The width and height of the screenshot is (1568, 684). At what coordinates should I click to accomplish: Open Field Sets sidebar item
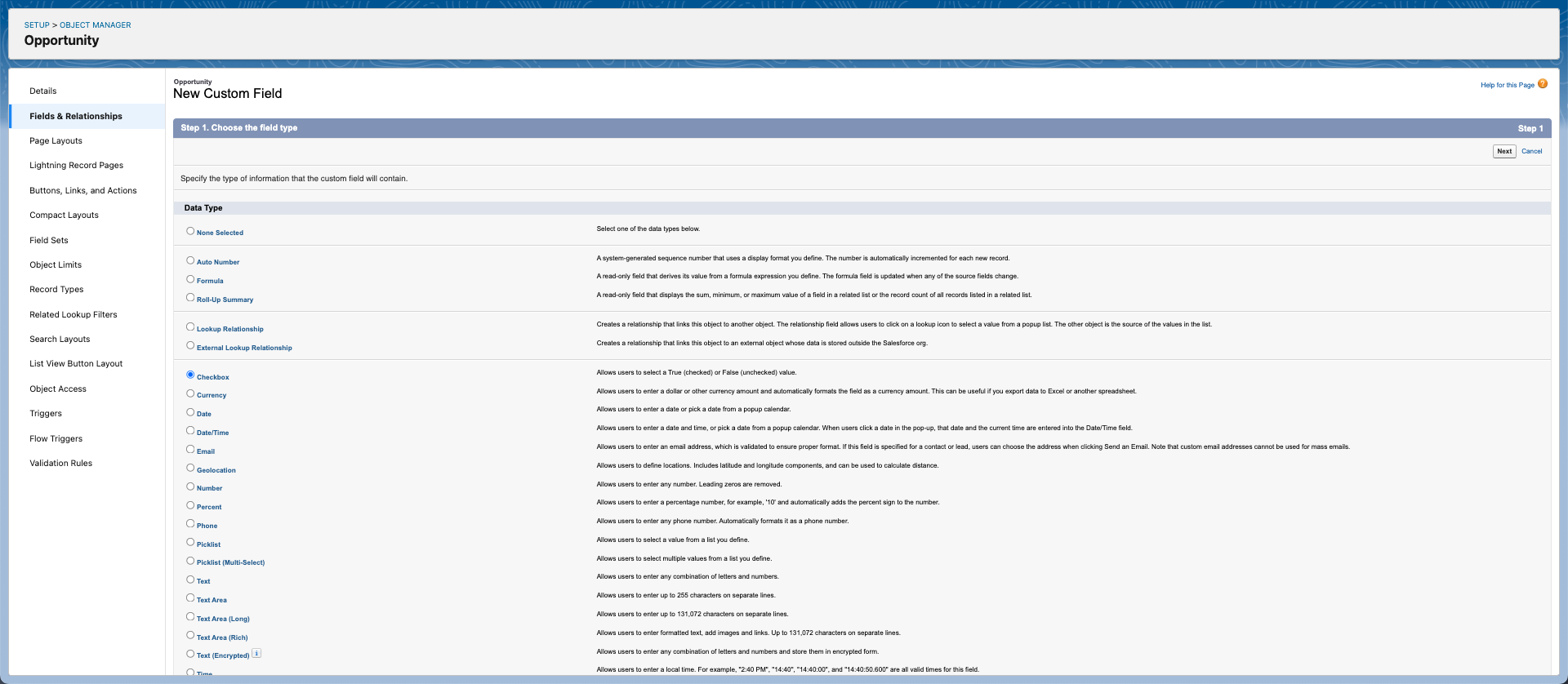point(49,241)
